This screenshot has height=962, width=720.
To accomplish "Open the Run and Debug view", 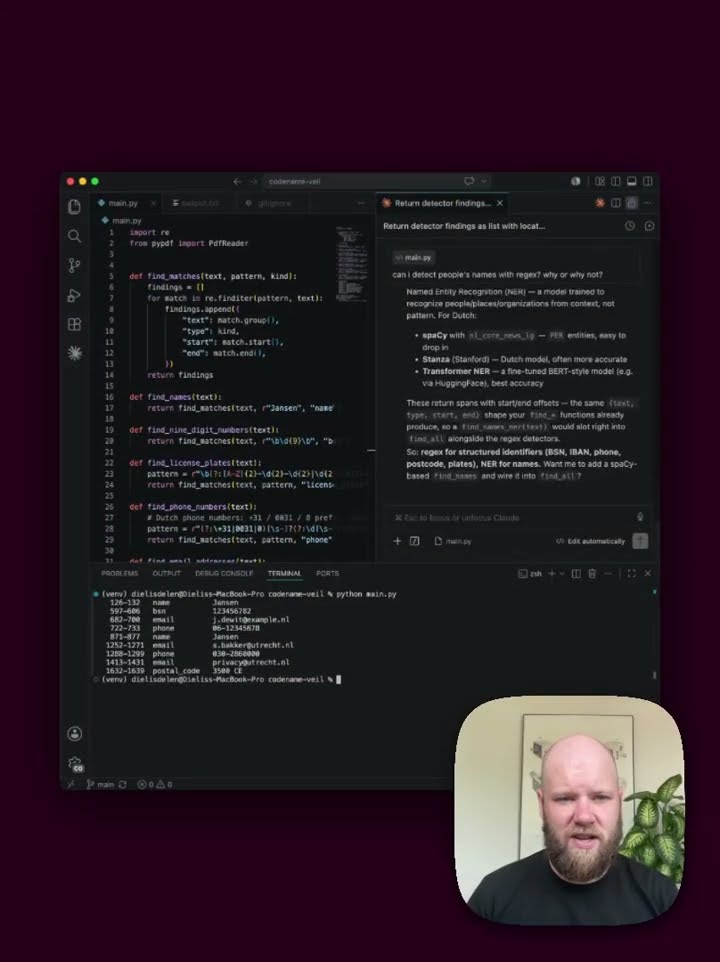I will point(74,295).
